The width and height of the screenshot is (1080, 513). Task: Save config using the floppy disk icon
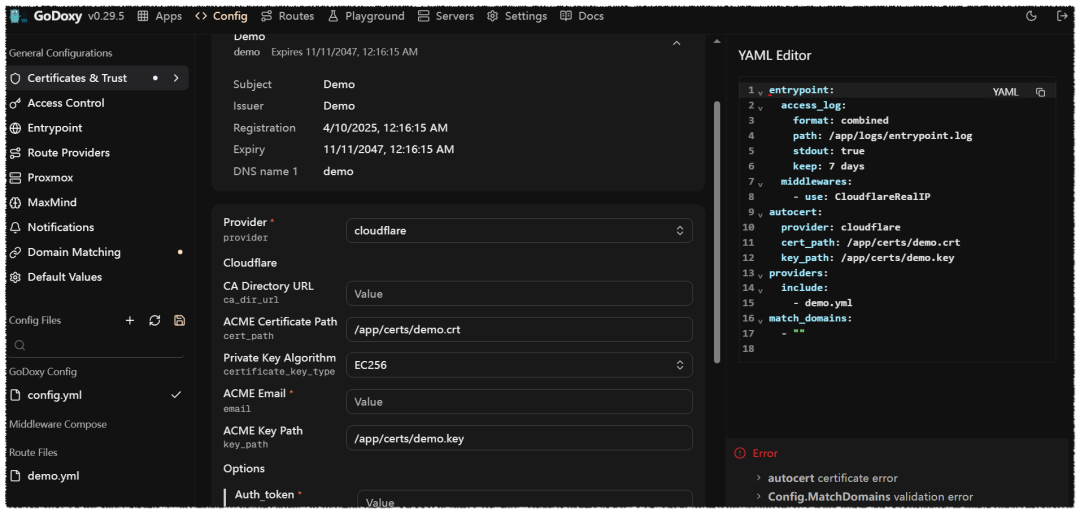[179, 320]
